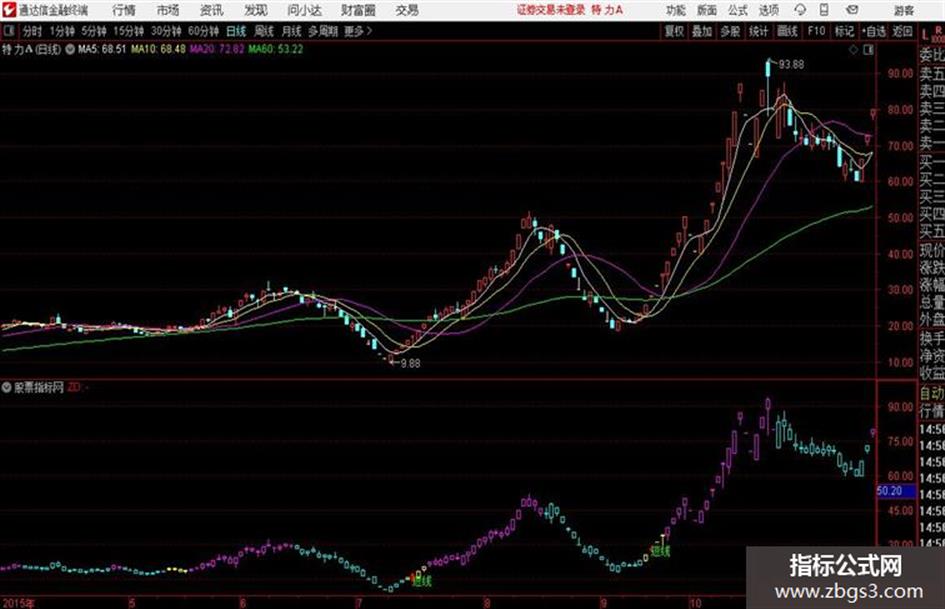Click the 多股 multi-stock toolbar button
Screen dimensions: 945x609
[730, 31]
